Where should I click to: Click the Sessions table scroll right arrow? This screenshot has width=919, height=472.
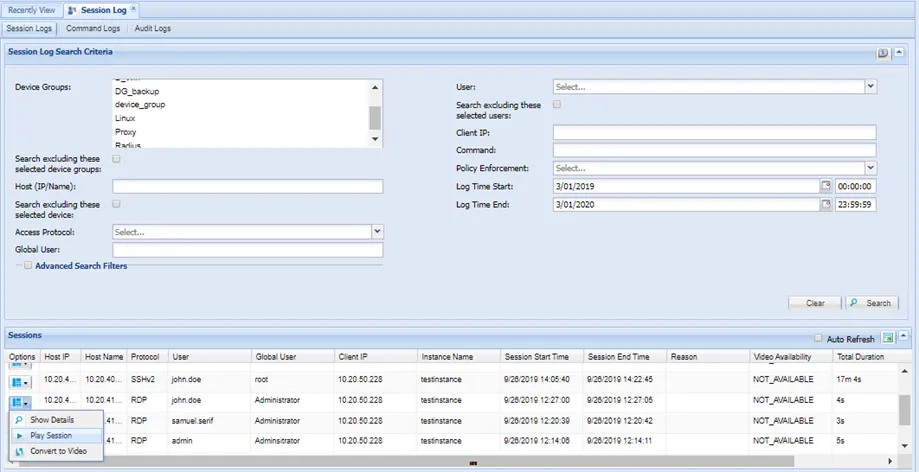[890, 461]
